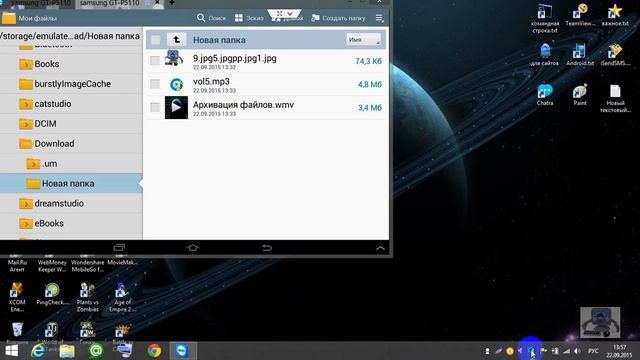Click the Архивация файлов.wmv video thumbnail
This screenshot has height=360, width=640.
pos(176,107)
